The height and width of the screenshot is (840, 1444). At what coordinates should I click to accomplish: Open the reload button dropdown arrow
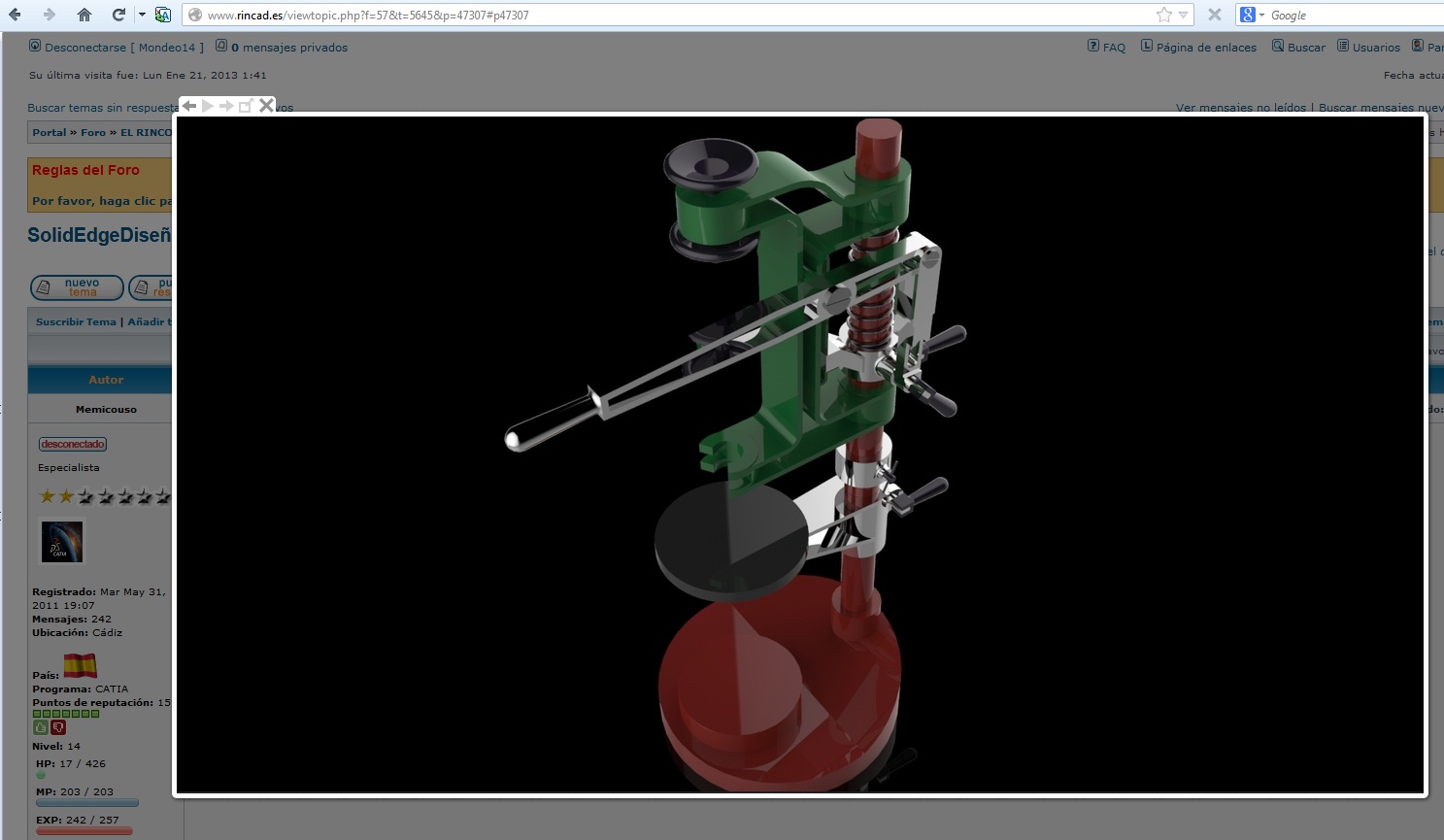click(x=142, y=15)
